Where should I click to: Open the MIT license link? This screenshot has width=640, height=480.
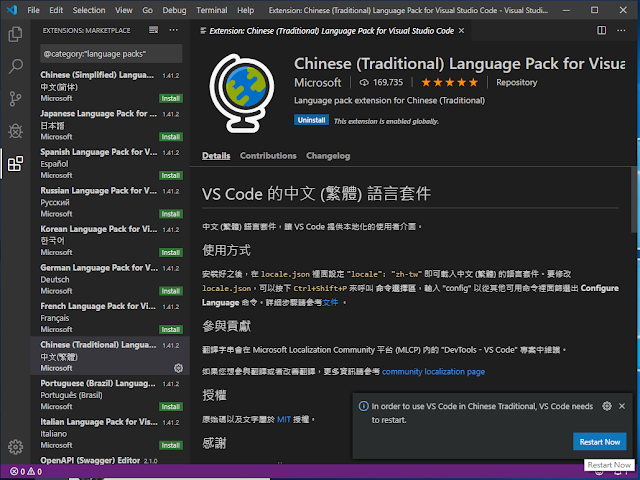point(284,419)
